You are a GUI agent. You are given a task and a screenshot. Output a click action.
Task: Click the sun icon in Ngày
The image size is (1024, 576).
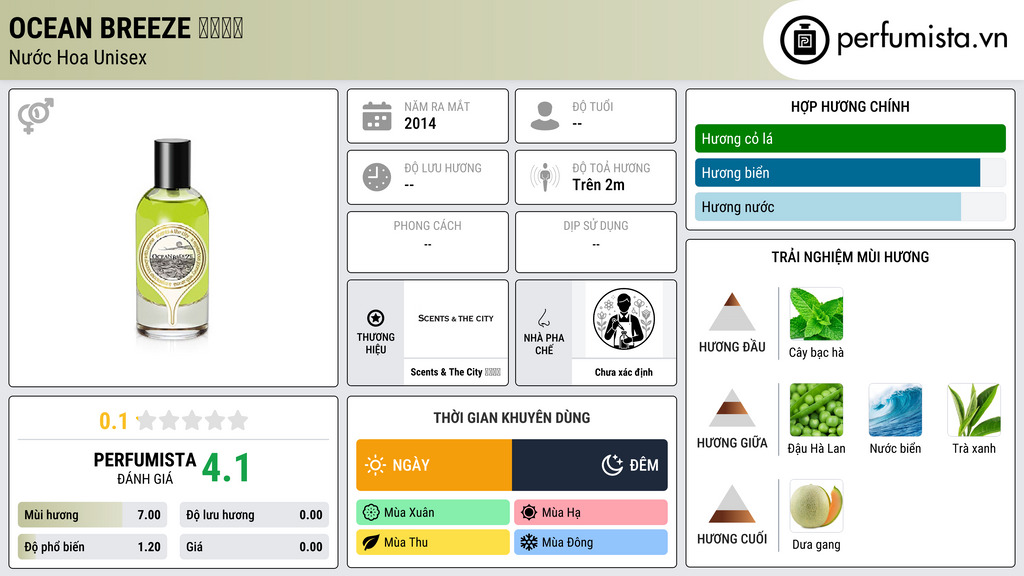click(376, 465)
